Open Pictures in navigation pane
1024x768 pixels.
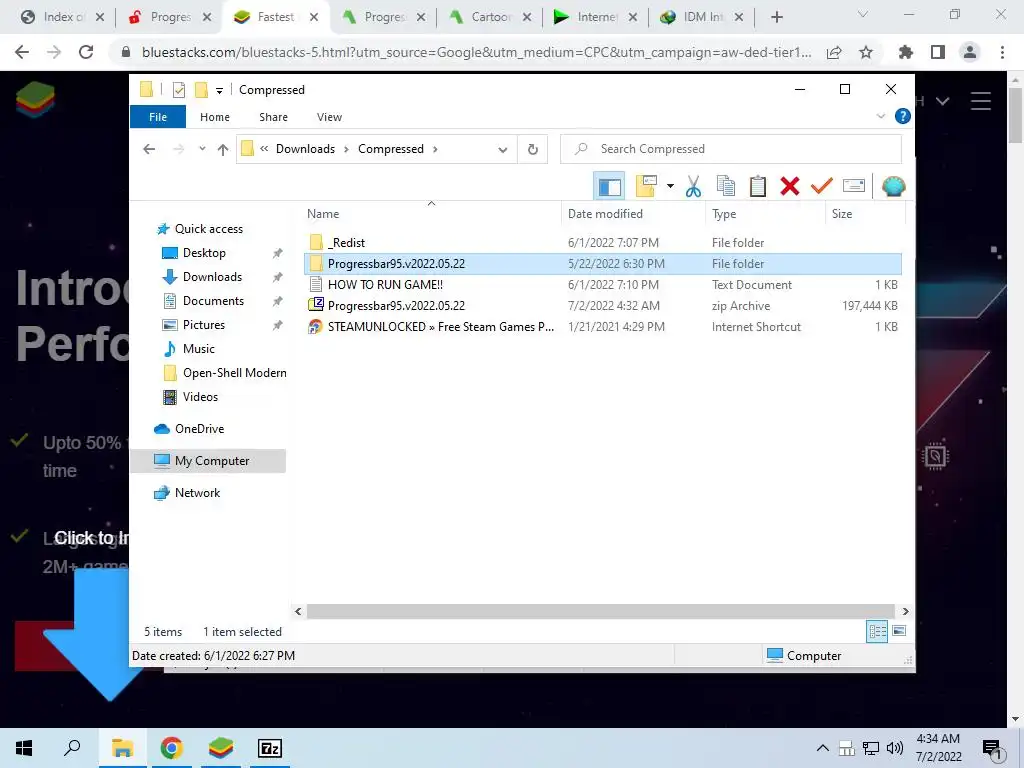click(x=203, y=325)
